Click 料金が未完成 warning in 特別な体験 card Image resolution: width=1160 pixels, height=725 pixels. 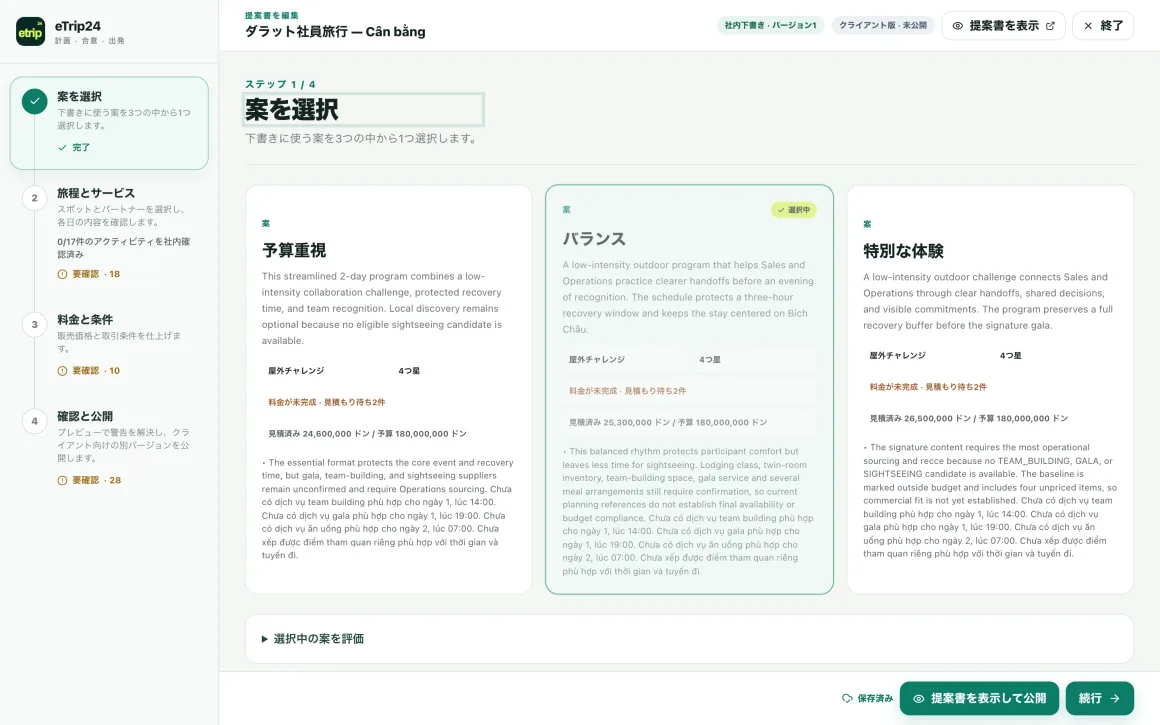[x=928, y=387]
